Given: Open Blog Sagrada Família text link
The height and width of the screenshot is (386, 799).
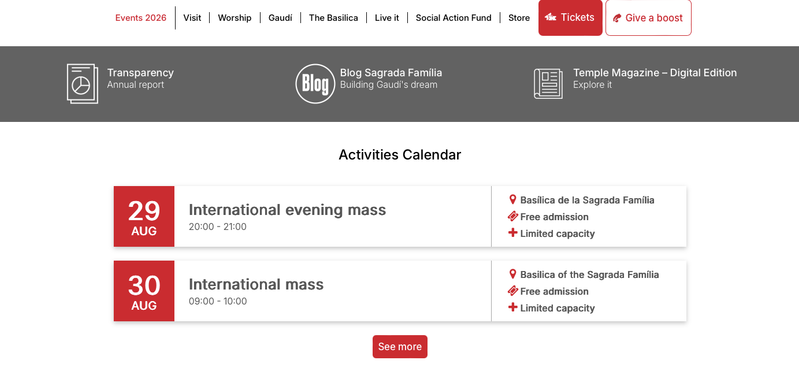Looking at the screenshot, I should [391, 73].
